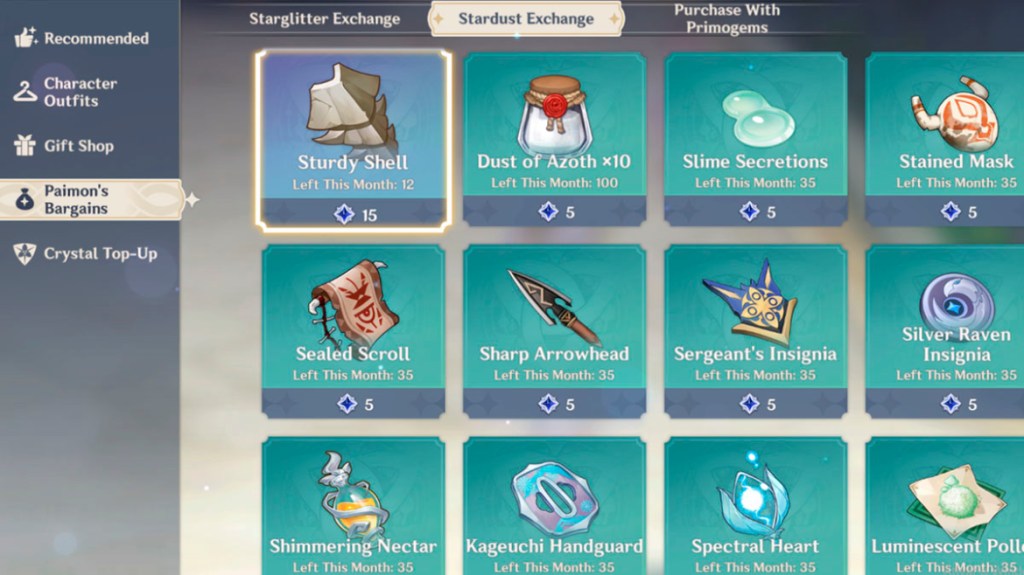Select the Kageuchi Handguard item icon
The width and height of the screenshot is (1024, 575).
point(554,499)
